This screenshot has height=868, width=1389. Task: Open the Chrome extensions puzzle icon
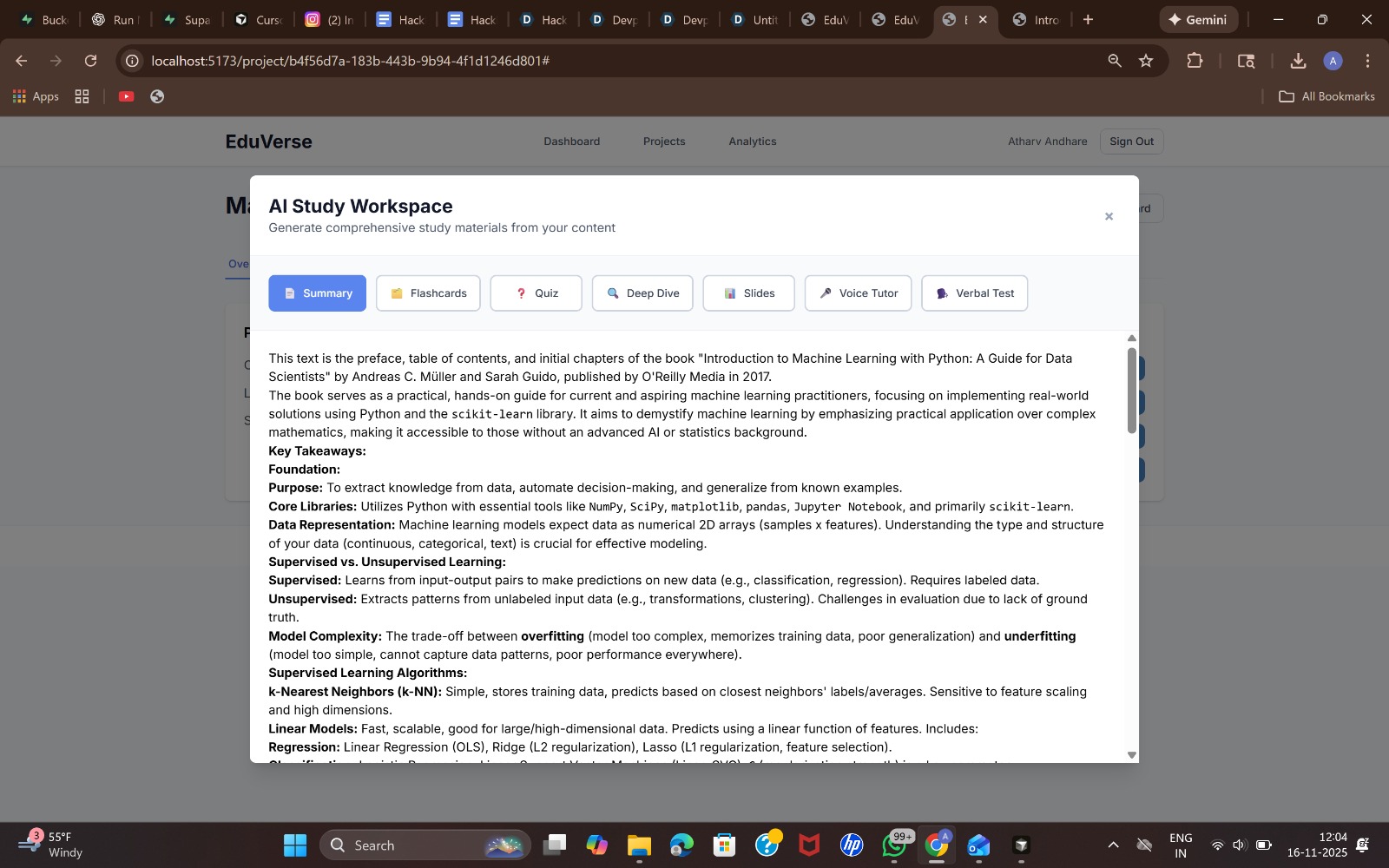1195,61
